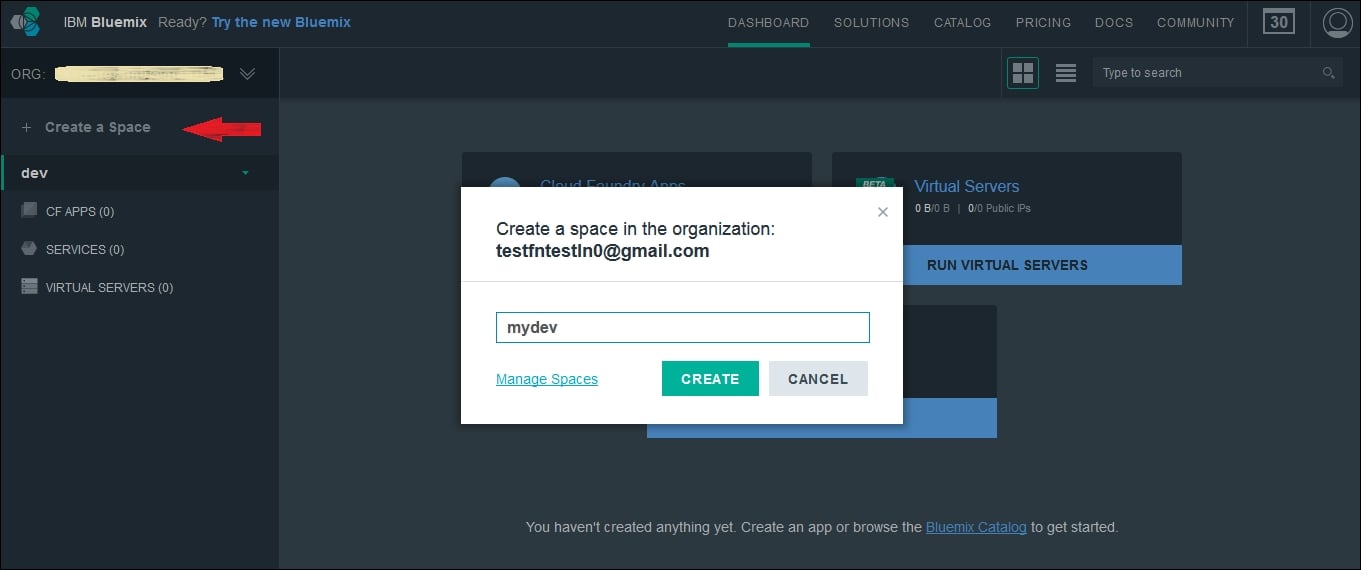This screenshot has height=570, width=1361.
Task: Open VIRTUAL SERVERS (0) in sidebar
Action: tap(109, 287)
